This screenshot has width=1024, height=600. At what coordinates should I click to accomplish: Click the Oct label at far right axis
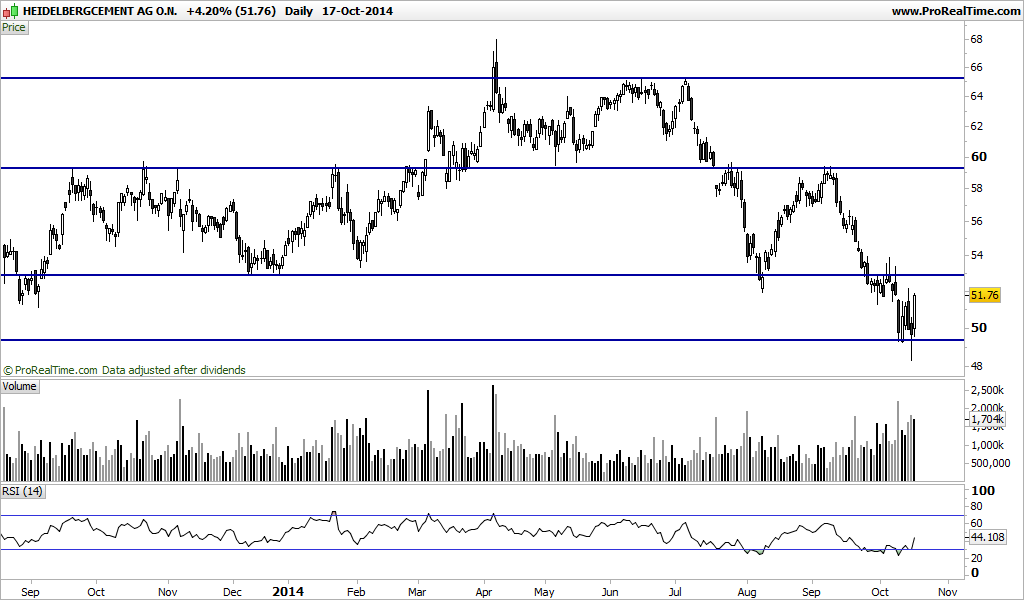click(880, 592)
